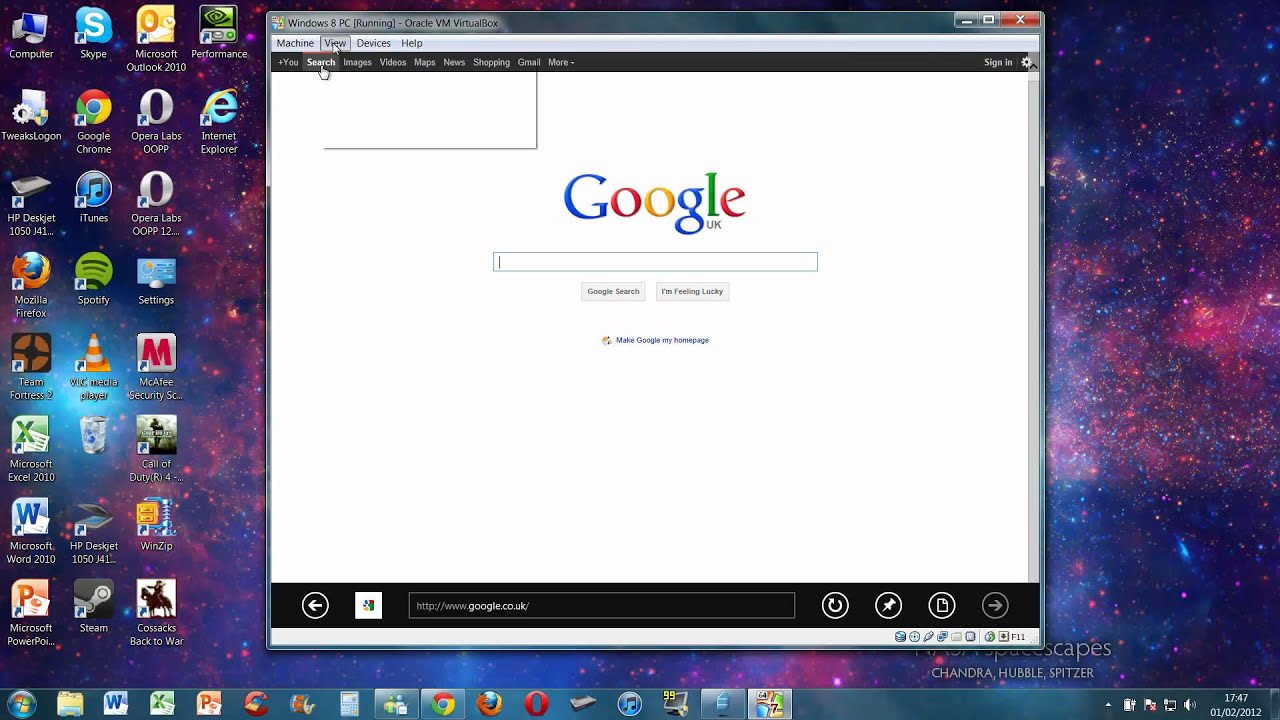Open iTunes desktop shortcut
The image size is (1280, 720).
(x=93, y=197)
